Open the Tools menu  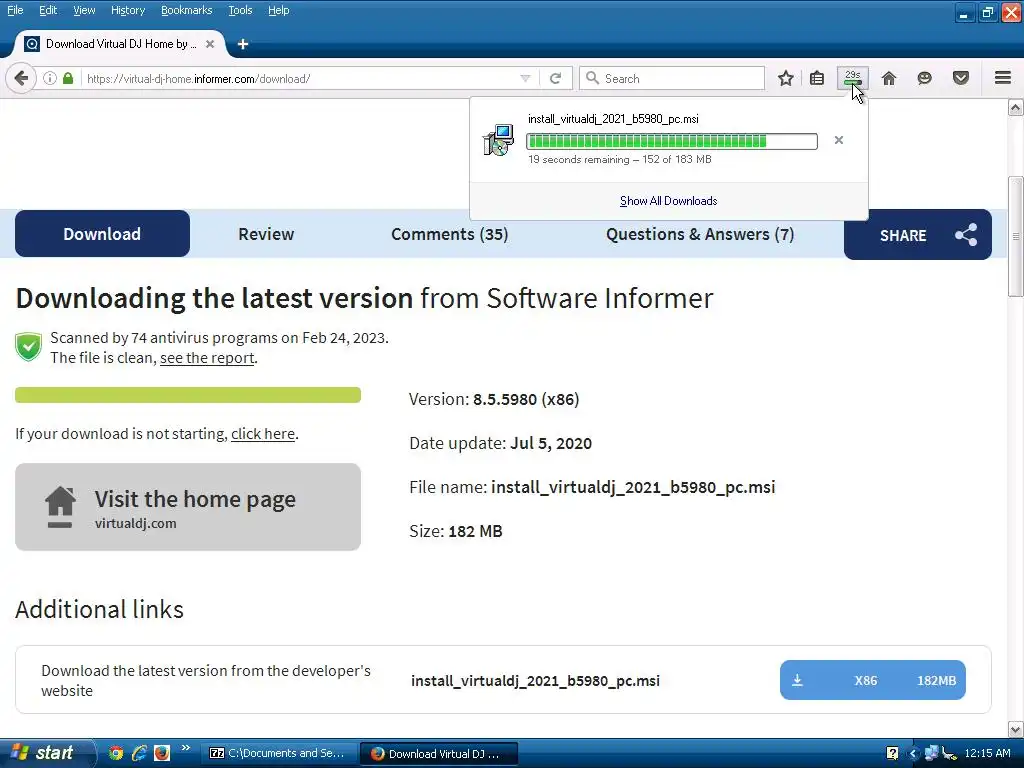pyautogui.click(x=240, y=10)
